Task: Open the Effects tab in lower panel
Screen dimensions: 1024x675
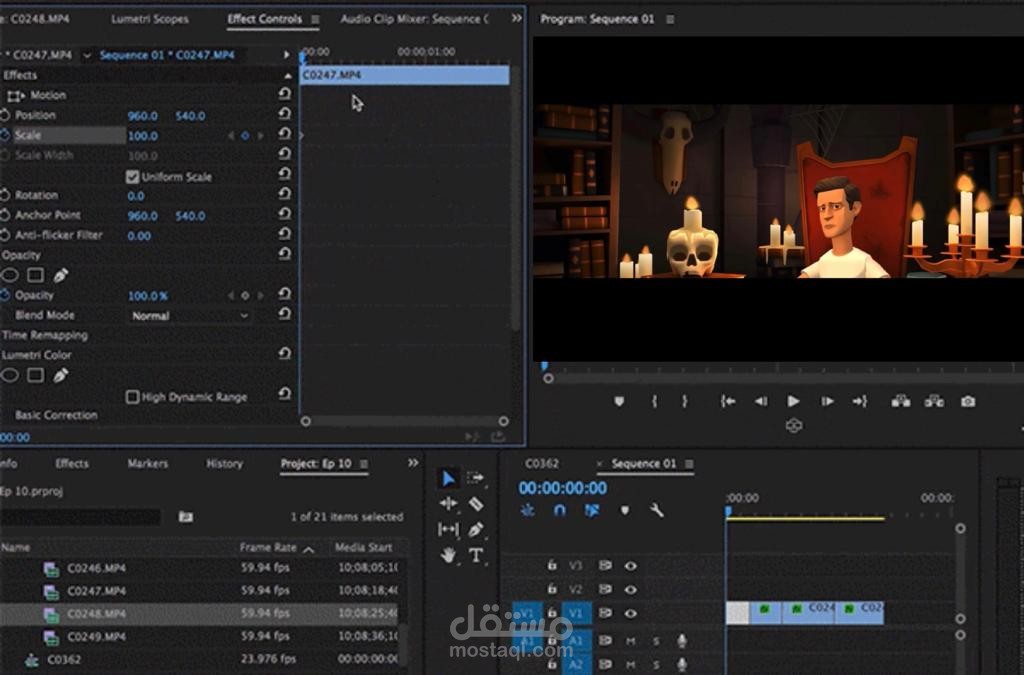Action: pos(72,463)
